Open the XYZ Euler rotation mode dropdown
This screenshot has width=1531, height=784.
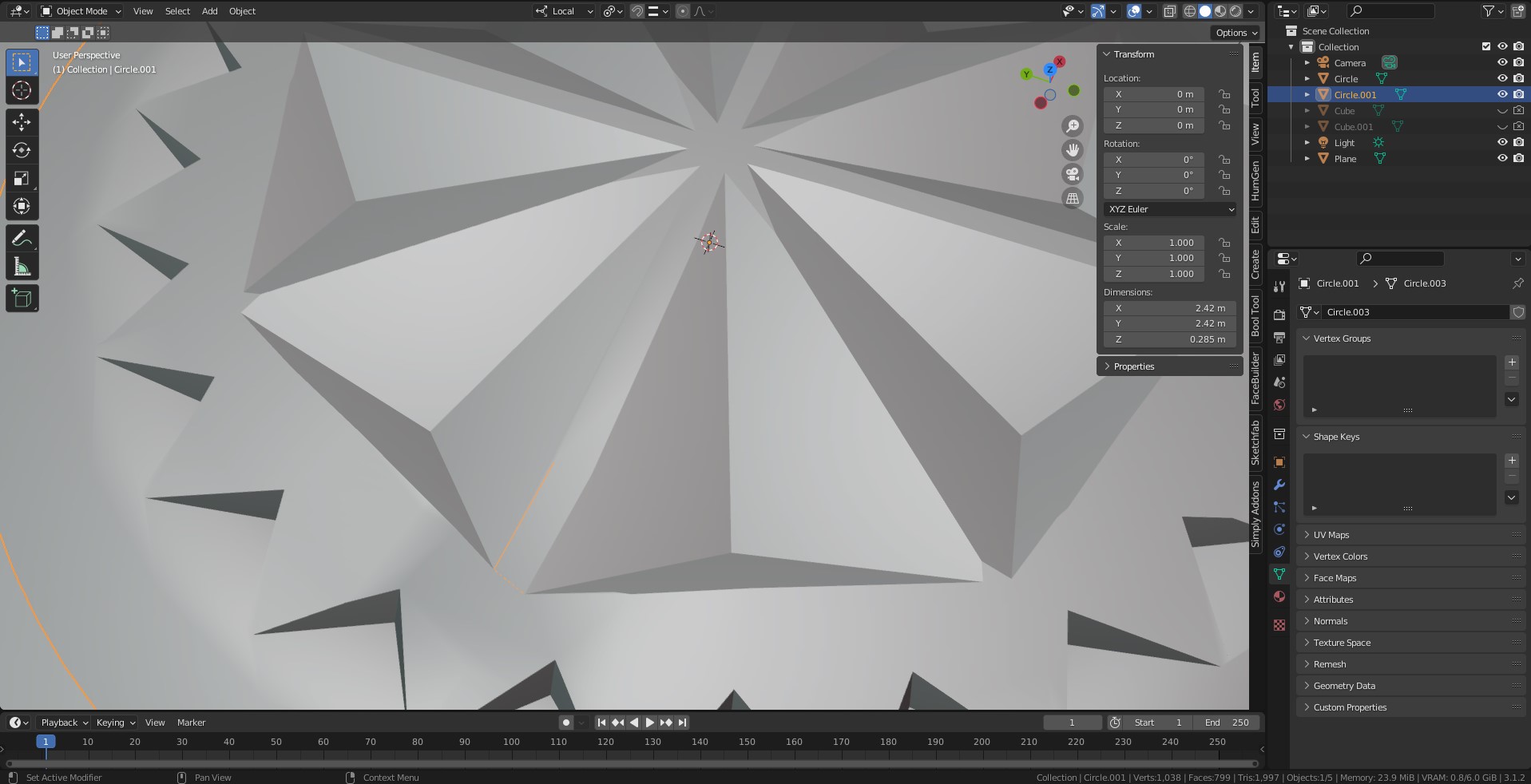[1170, 209]
